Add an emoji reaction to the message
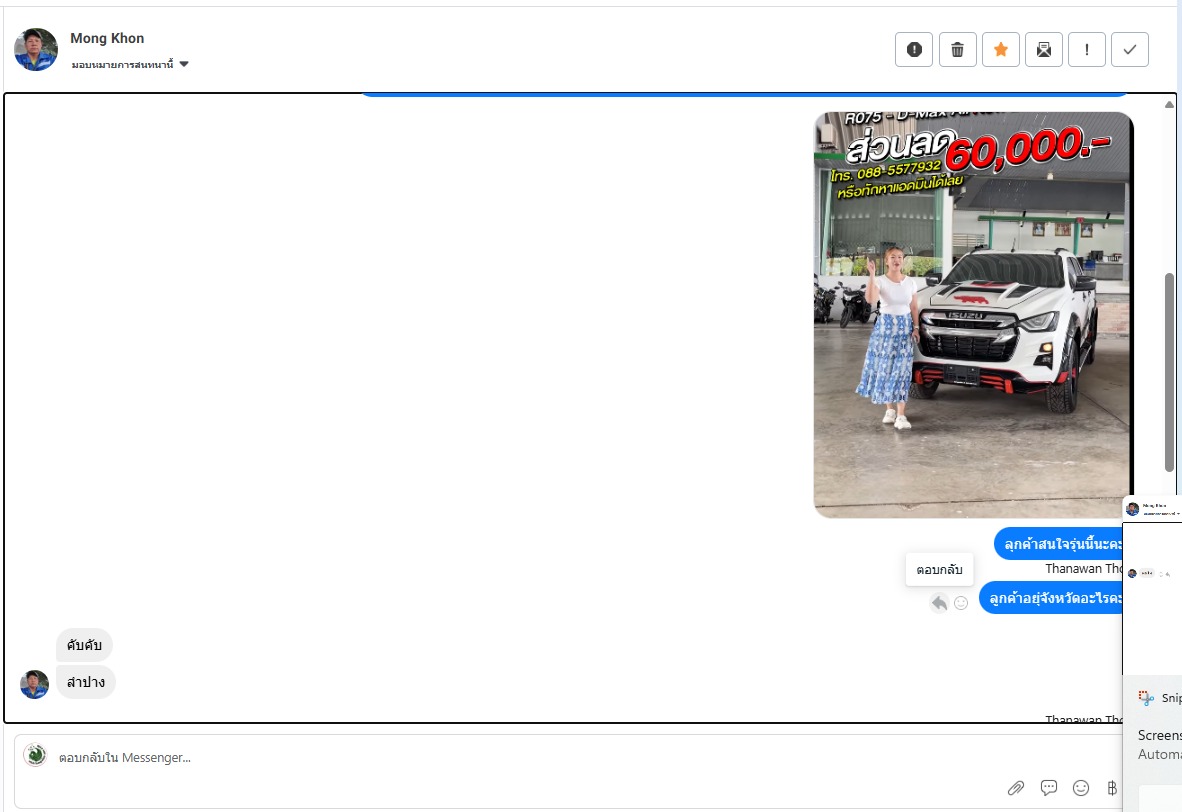1182x812 pixels. coord(961,603)
